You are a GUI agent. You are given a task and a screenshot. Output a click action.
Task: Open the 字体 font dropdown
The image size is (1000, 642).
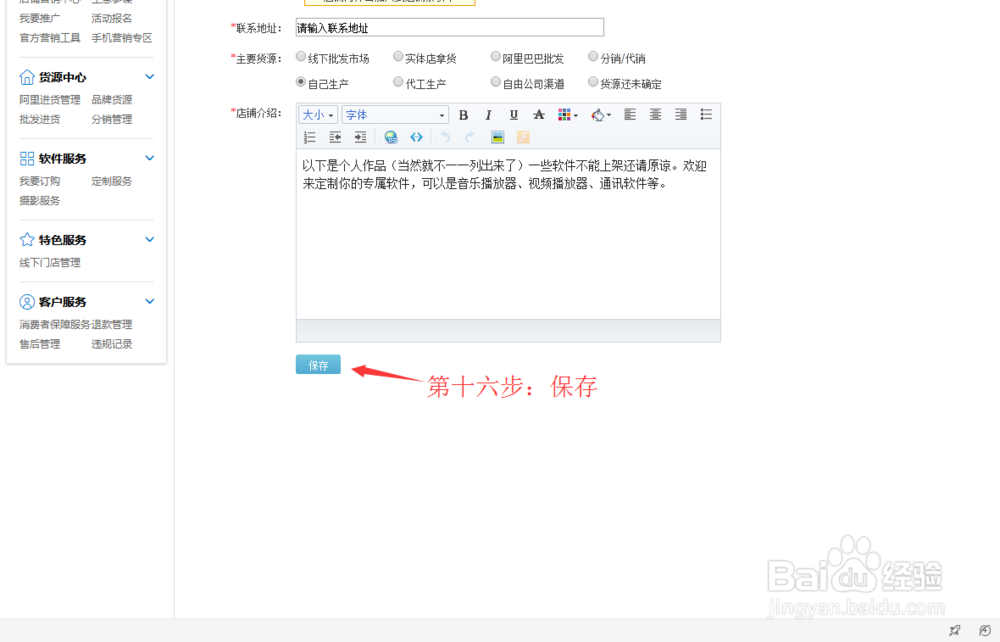coord(394,115)
